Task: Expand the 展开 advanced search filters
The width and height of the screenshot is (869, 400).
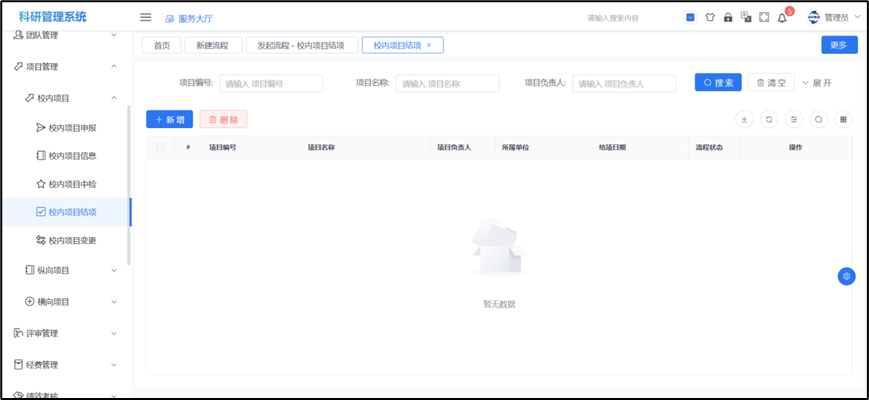Action: pyautogui.click(x=817, y=83)
